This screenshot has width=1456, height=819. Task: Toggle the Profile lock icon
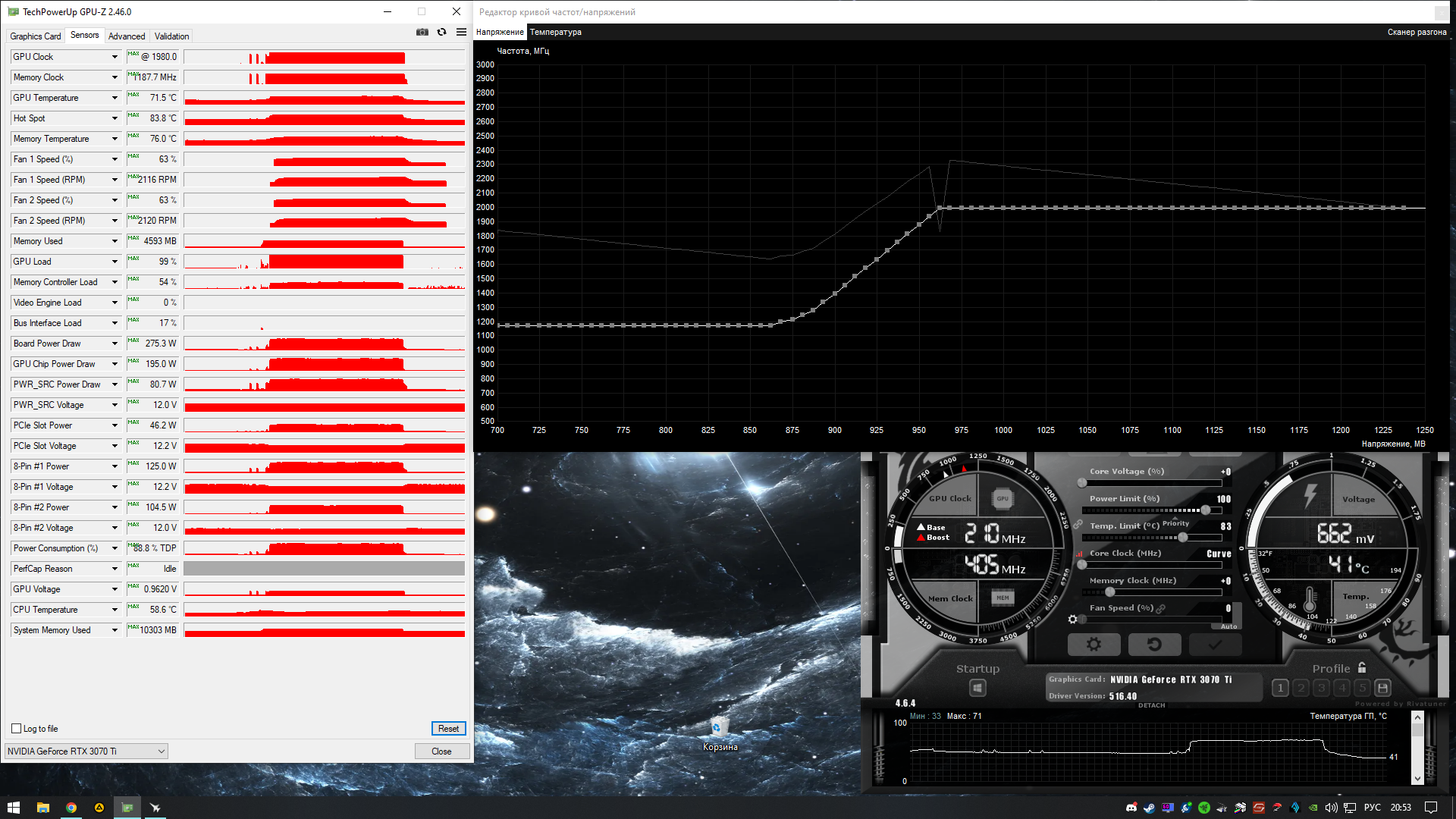[x=1362, y=668]
